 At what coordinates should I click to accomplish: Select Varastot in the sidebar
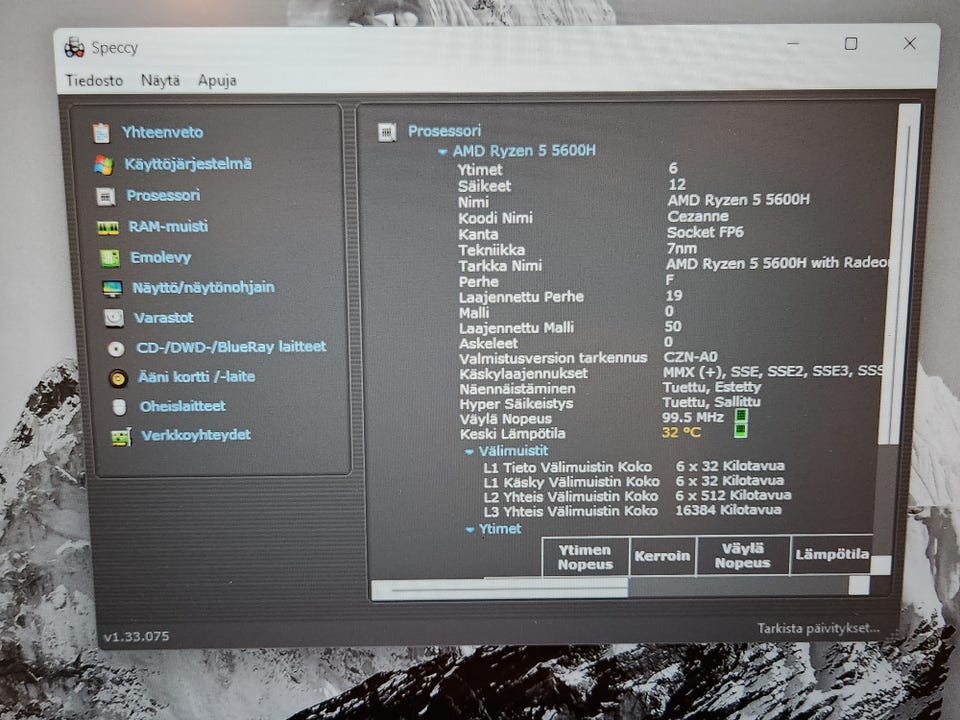164,317
